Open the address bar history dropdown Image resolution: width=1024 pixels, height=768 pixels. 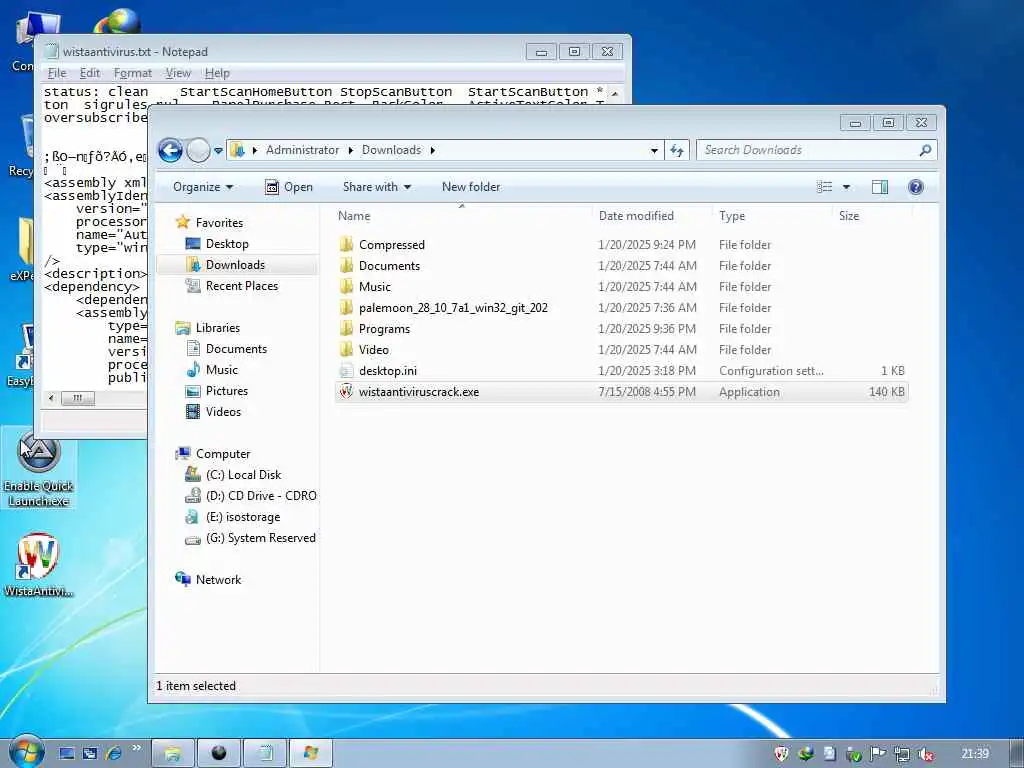tap(654, 151)
